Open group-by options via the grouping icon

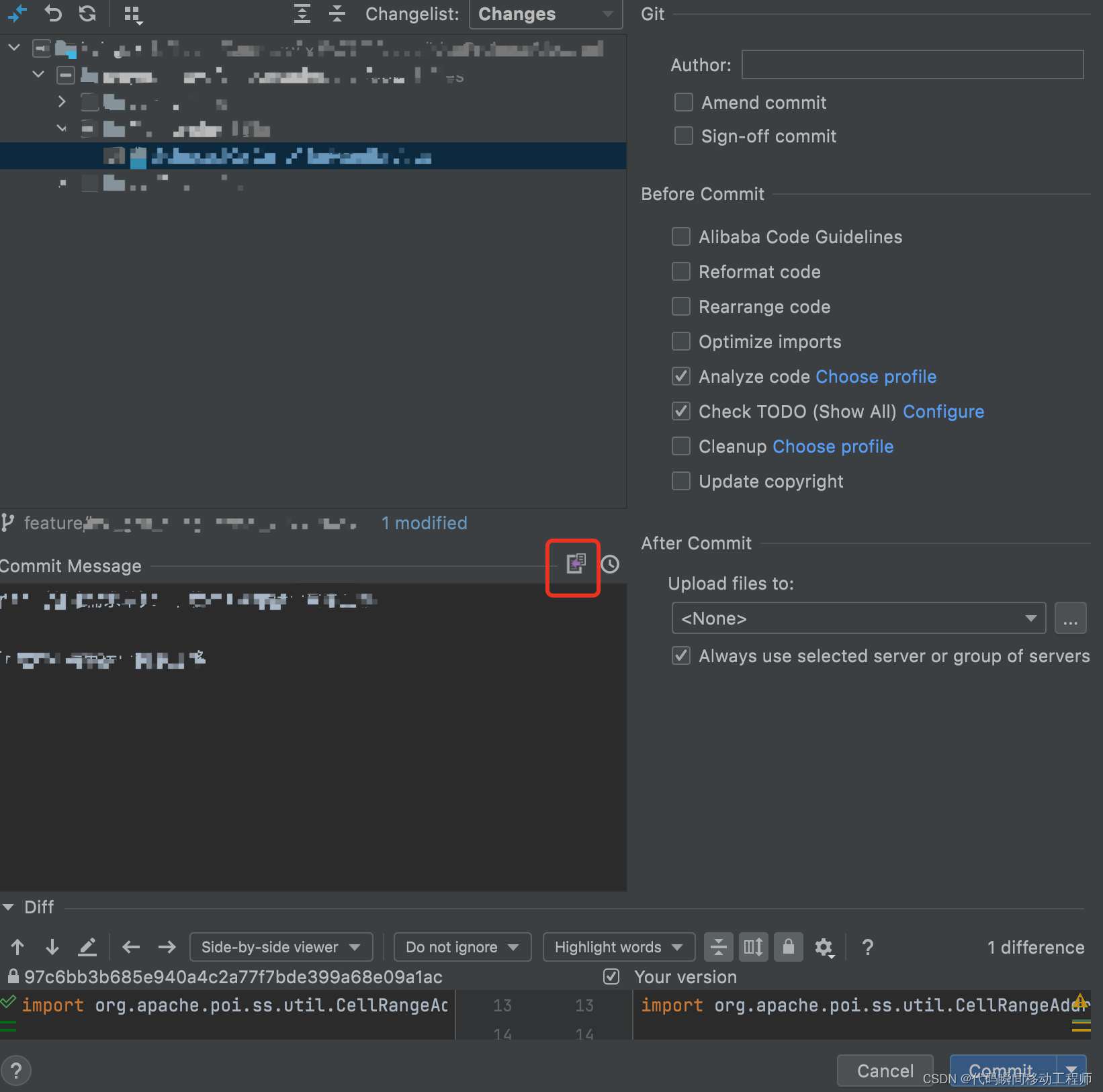click(x=132, y=13)
